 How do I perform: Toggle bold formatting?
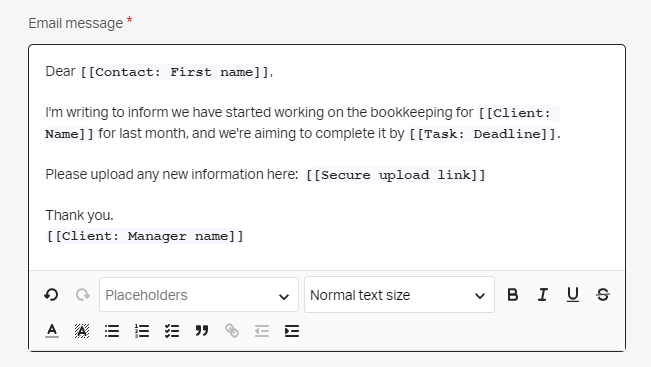[513, 295]
